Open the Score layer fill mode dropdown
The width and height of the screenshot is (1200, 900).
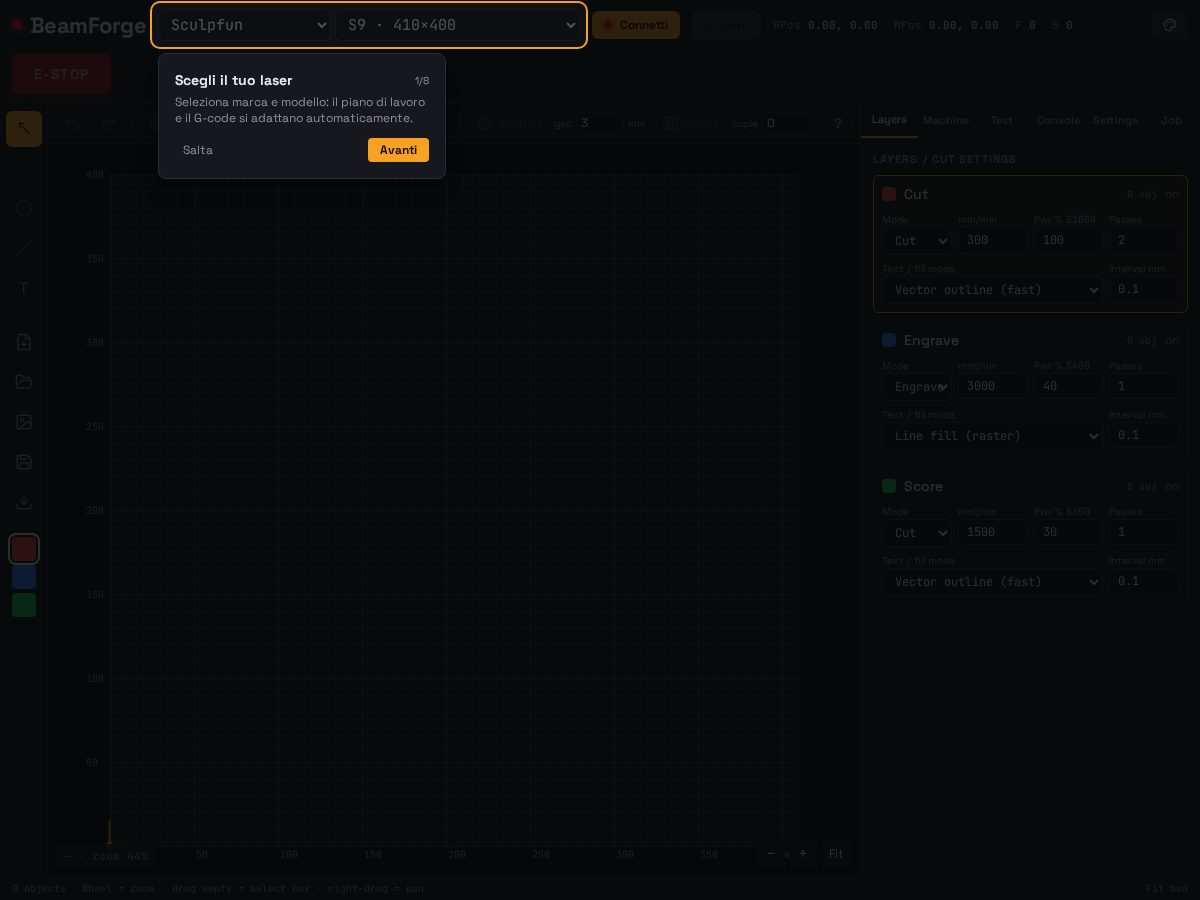coord(992,582)
